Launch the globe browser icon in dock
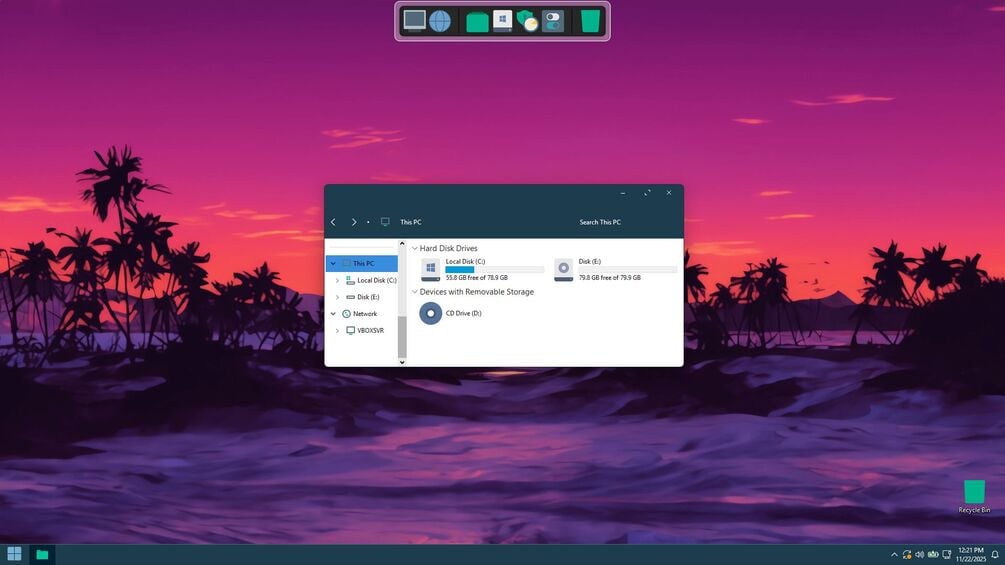This screenshot has width=1005, height=565. 440,21
